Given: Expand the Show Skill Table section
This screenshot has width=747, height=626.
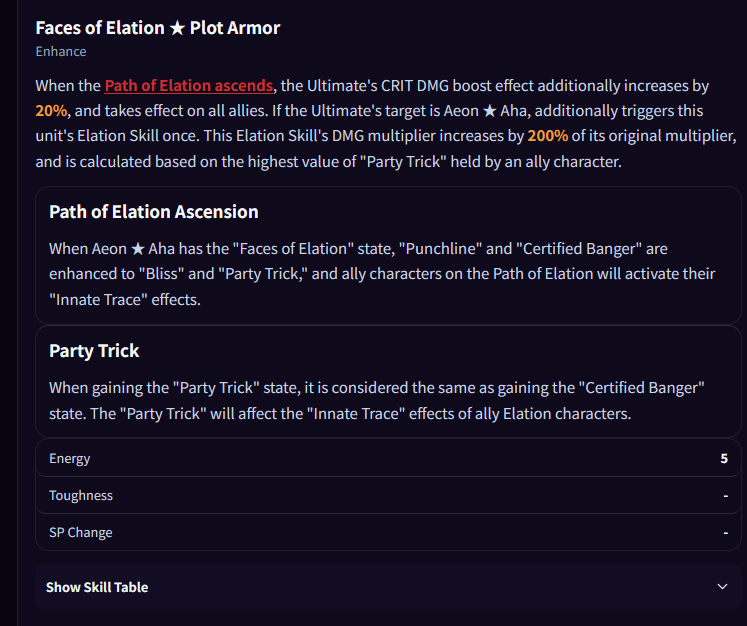Looking at the screenshot, I should (388, 587).
